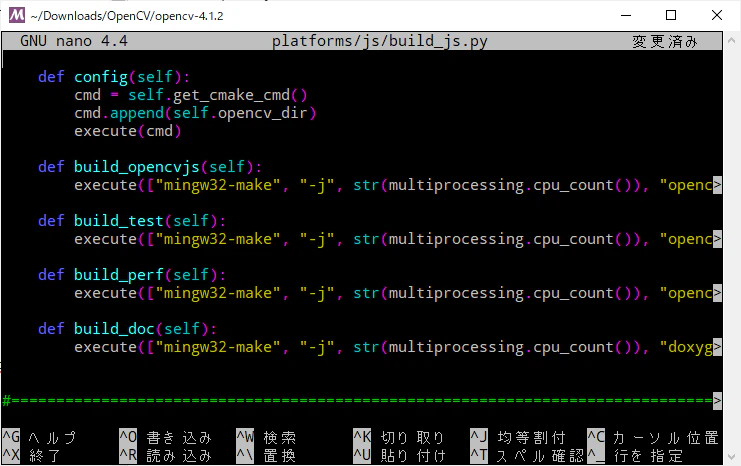Click '^U 貼り付け' paste shortcut
The height and width of the screenshot is (466, 741).
pyautogui.click(x=399, y=456)
